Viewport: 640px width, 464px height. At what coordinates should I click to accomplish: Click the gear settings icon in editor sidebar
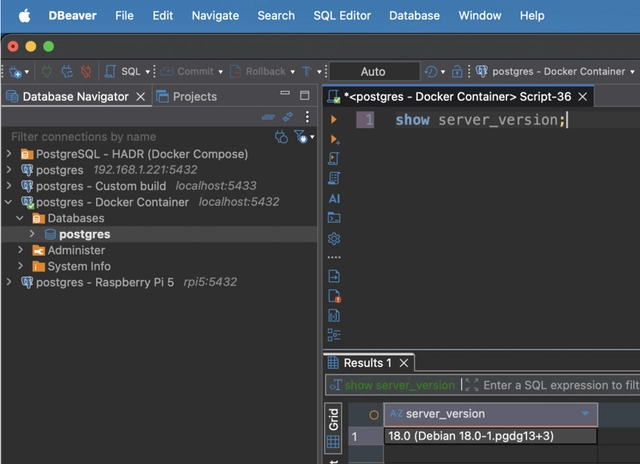point(334,238)
